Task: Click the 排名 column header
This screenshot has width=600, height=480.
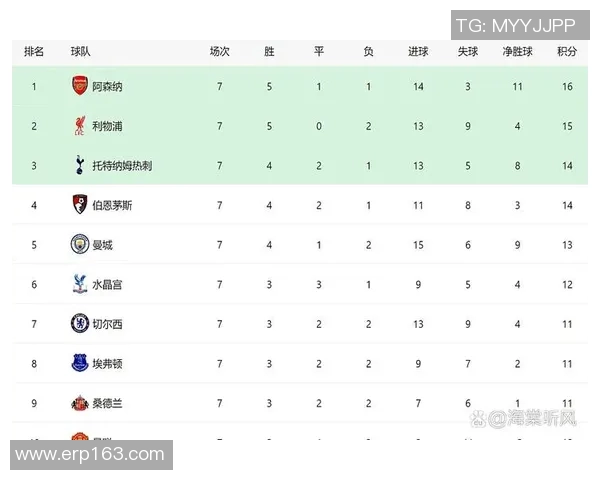Action: point(34,52)
